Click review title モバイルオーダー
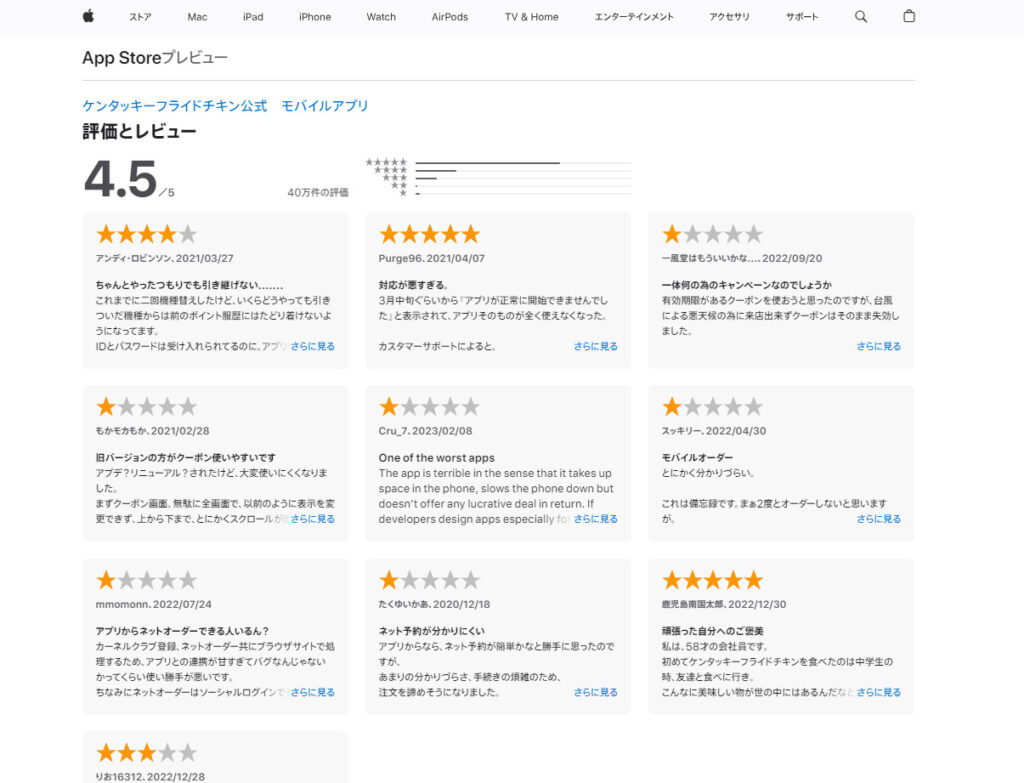Viewport: 1024px width, 783px height. [697, 458]
